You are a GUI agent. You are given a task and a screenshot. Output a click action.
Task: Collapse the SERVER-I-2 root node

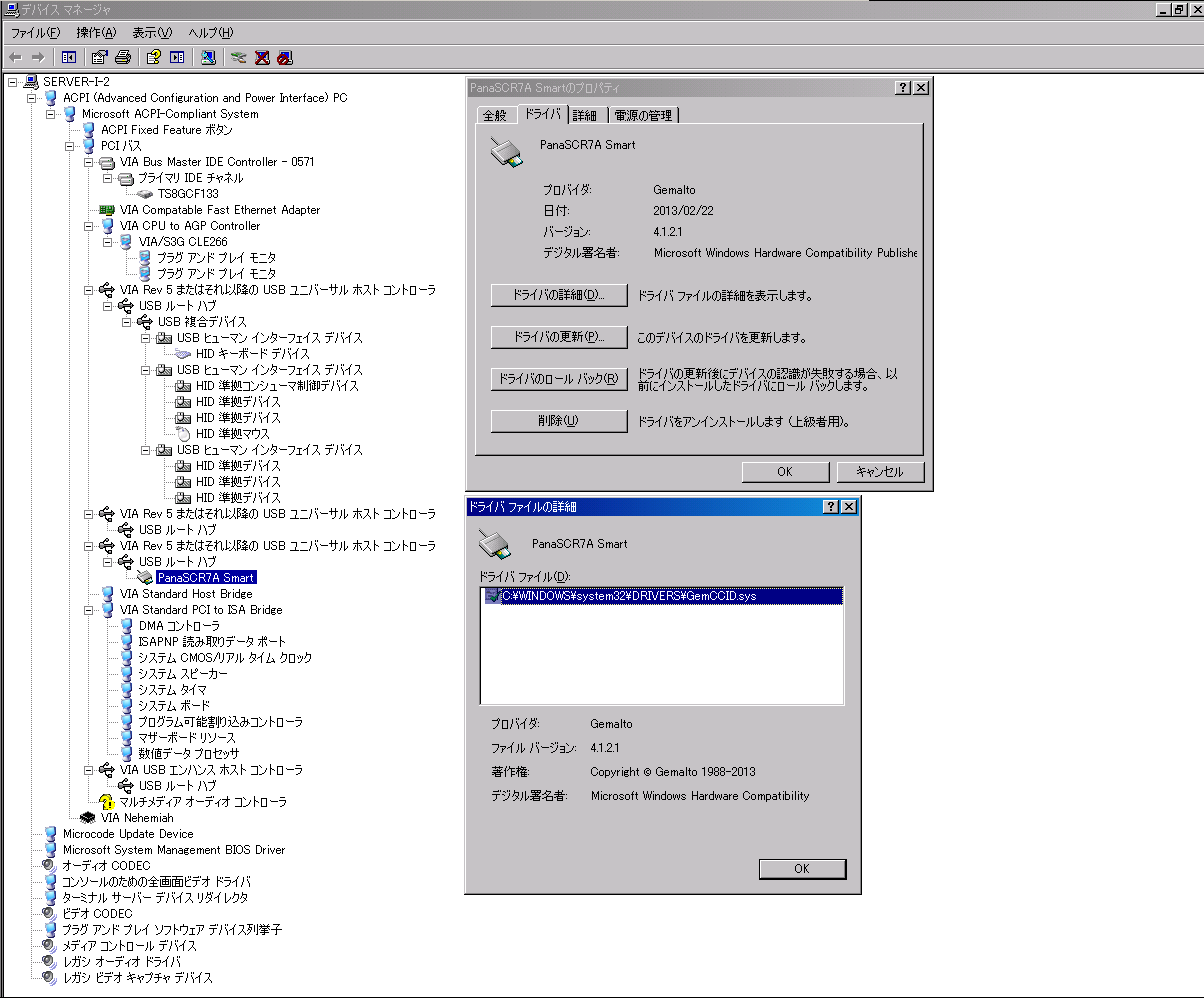pyautogui.click(x=12, y=82)
